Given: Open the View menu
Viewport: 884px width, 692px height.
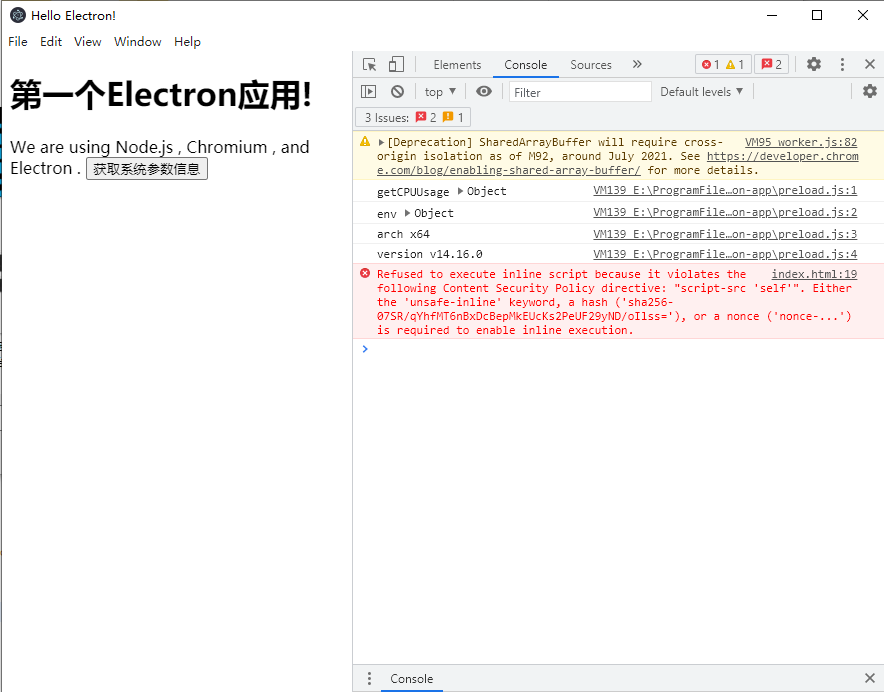Looking at the screenshot, I should [x=87, y=42].
